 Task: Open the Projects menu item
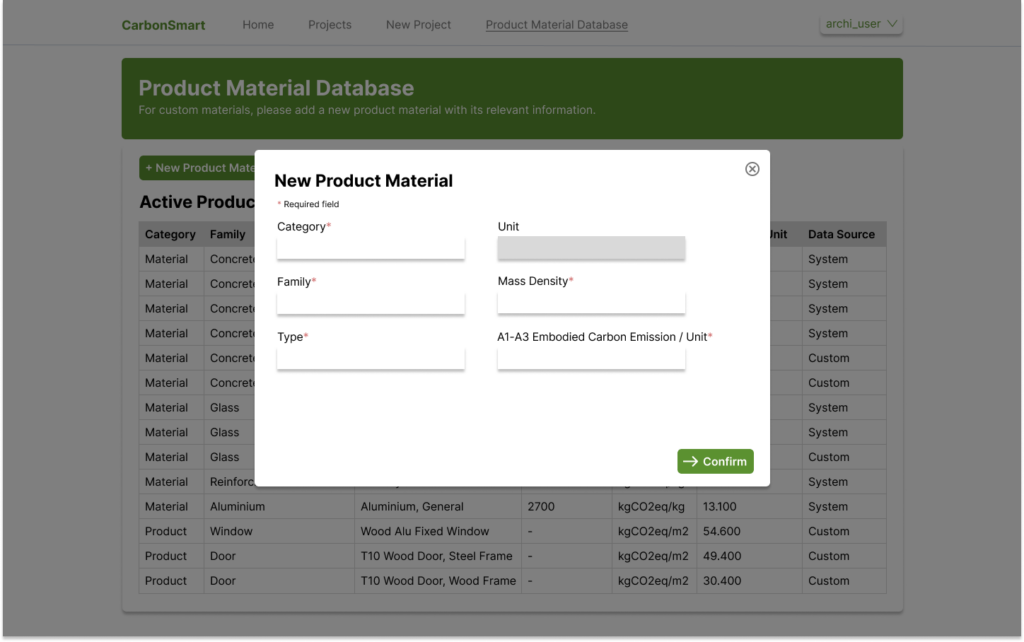coord(330,25)
